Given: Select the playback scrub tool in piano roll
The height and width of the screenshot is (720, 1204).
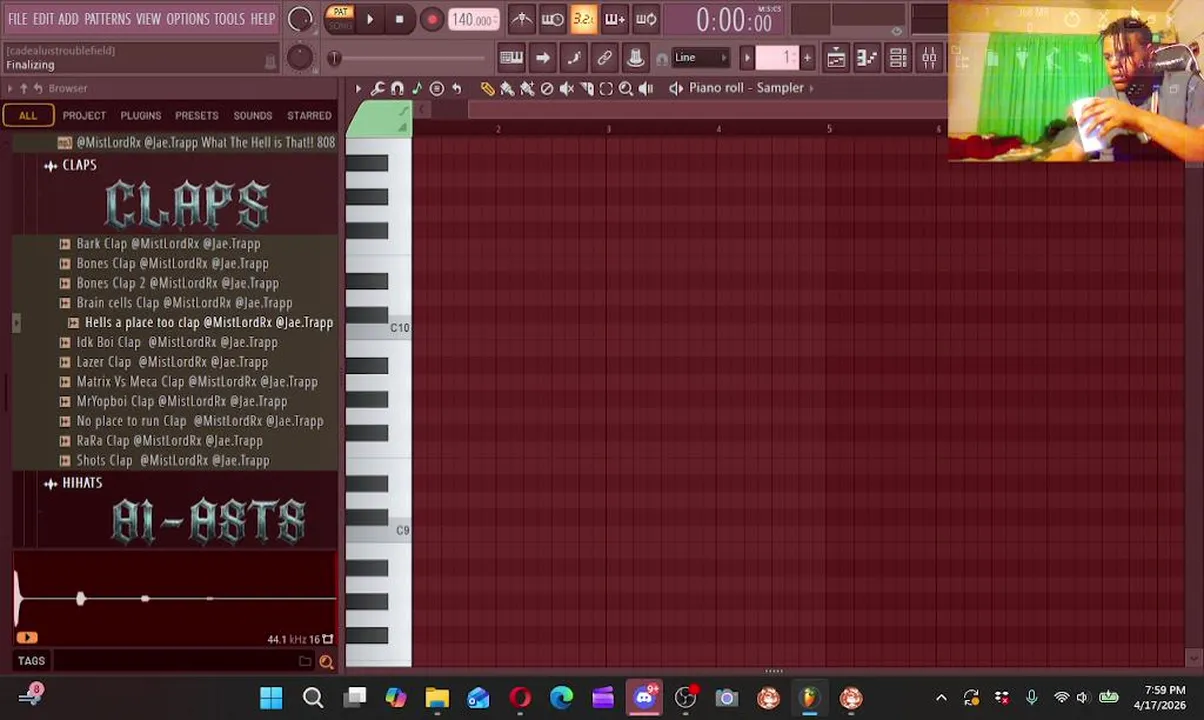Looking at the screenshot, I should point(646,88).
